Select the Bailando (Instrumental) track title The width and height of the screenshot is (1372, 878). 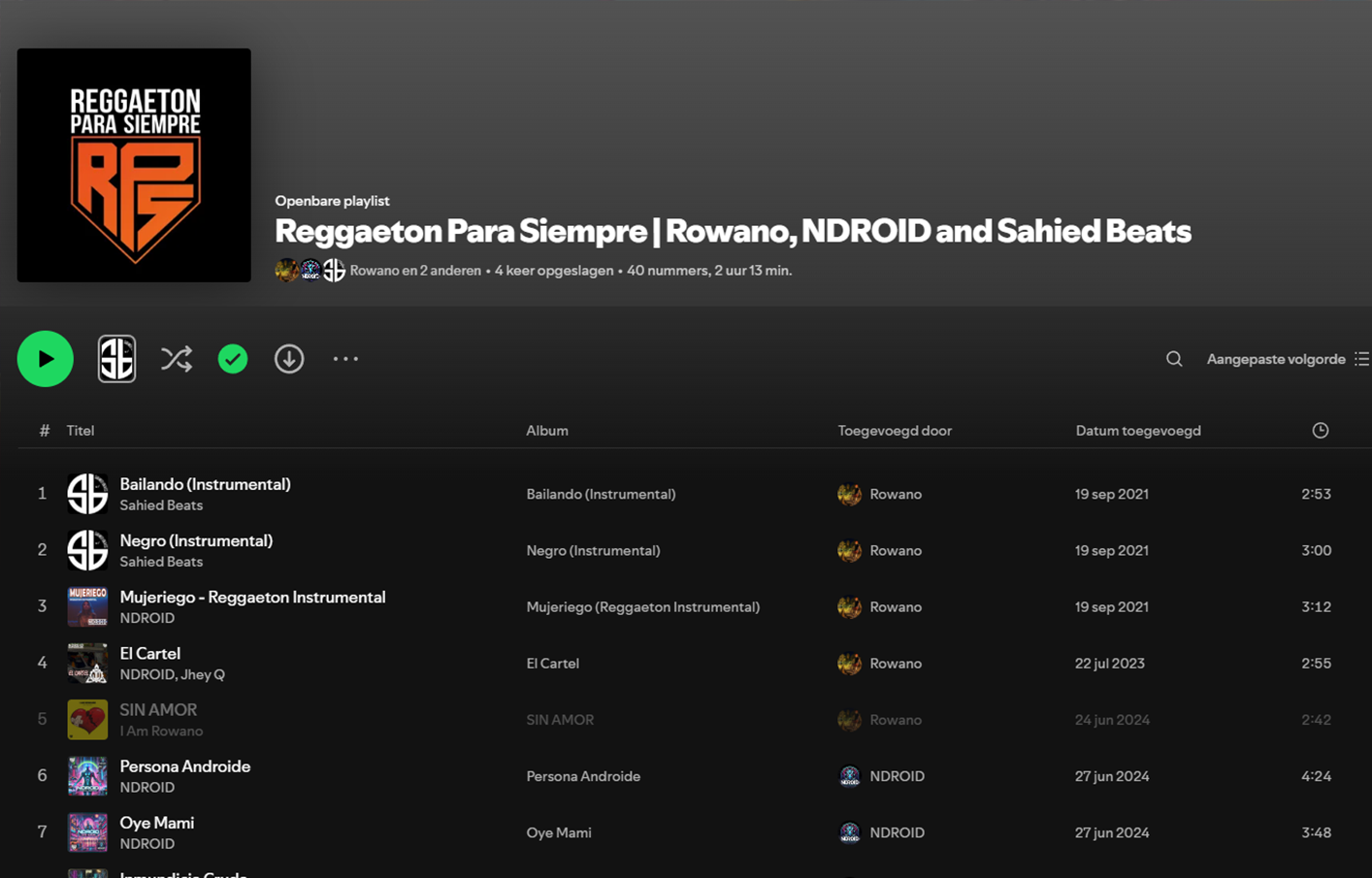click(x=205, y=484)
